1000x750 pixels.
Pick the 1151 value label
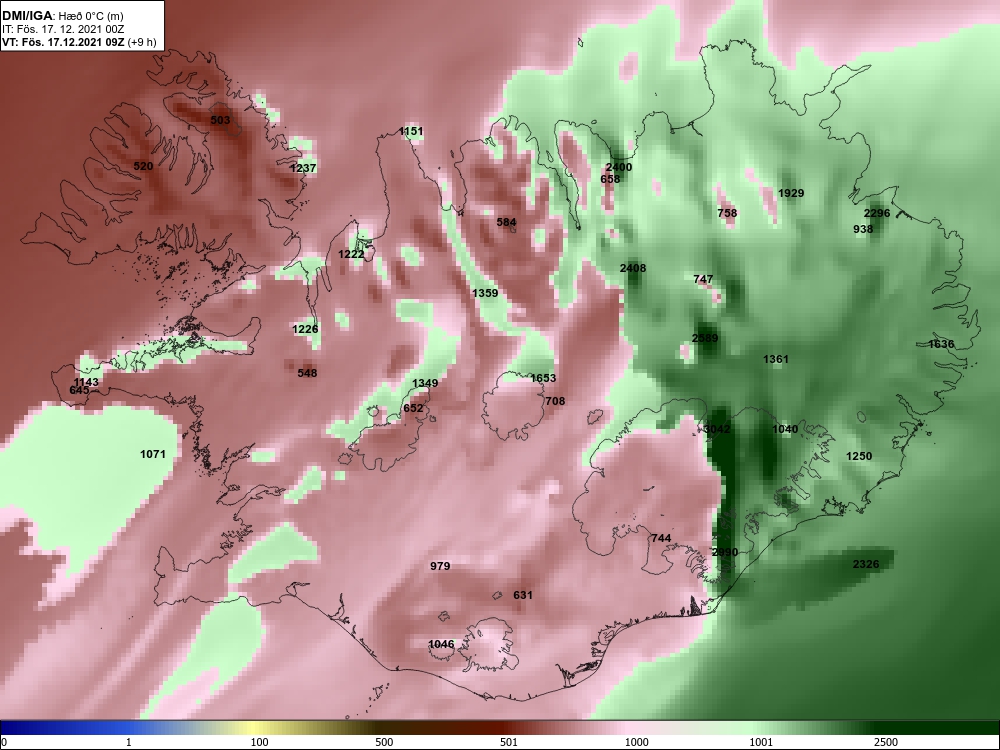(x=411, y=131)
